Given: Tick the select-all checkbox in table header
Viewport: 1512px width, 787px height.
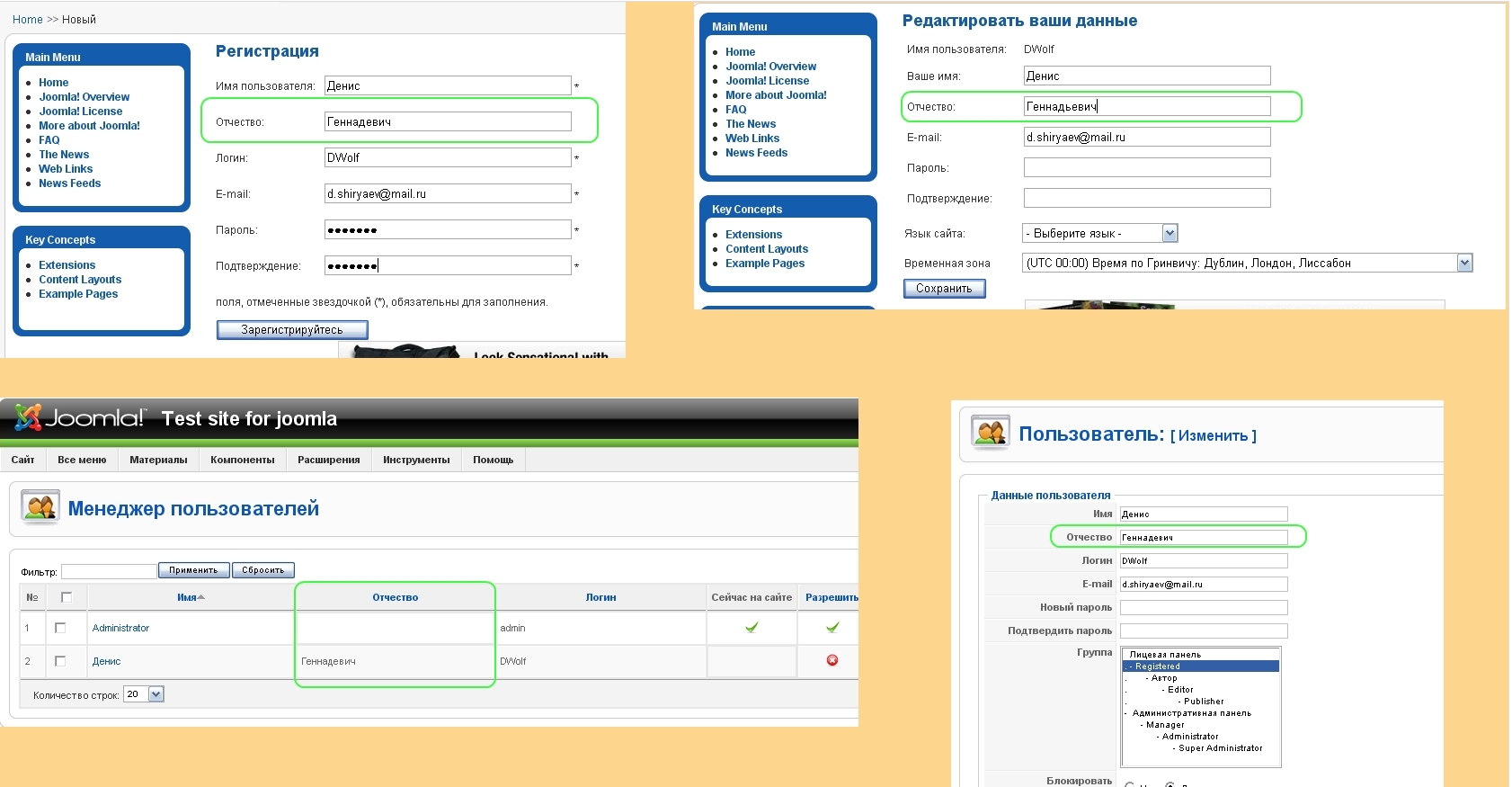Looking at the screenshot, I should pos(66,597).
